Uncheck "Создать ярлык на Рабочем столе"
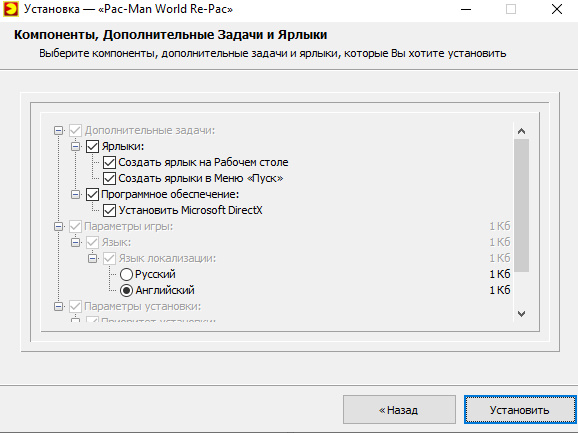The image size is (578, 433). tap(109, 163)
